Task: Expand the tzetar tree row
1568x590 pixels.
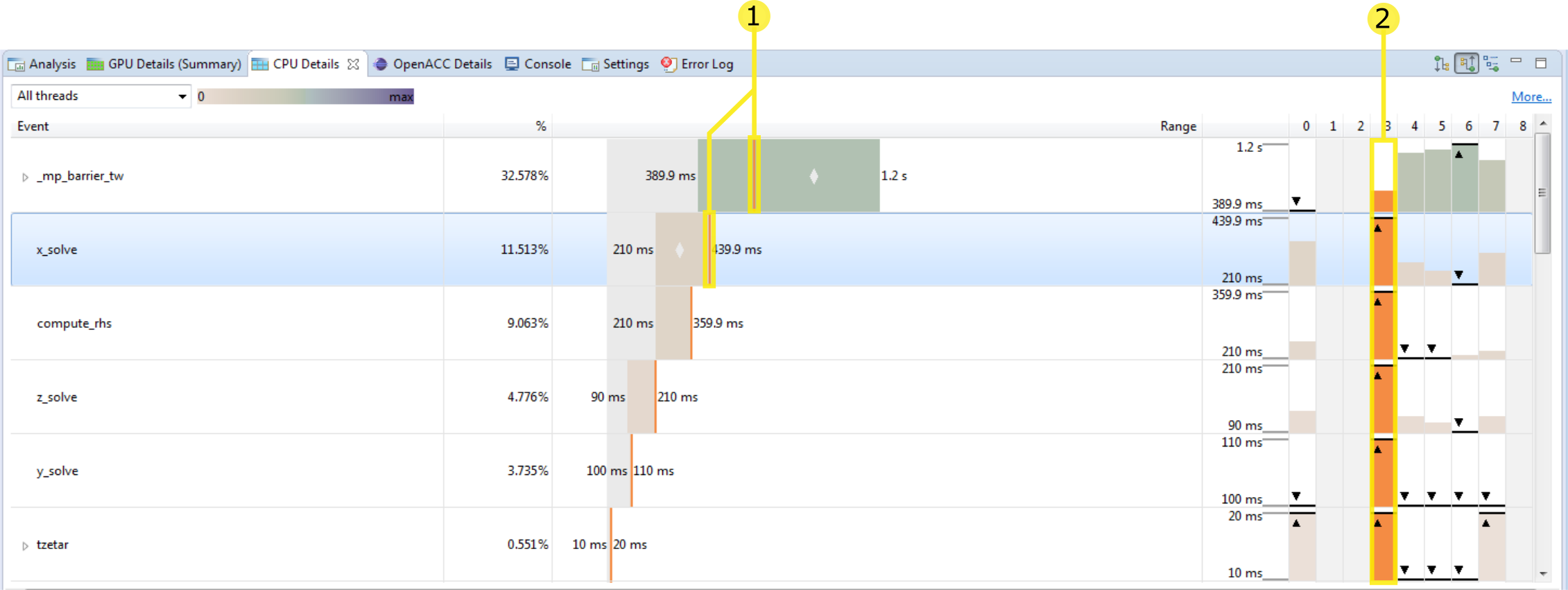Action: pyautogui.click(x=25, y=546)
